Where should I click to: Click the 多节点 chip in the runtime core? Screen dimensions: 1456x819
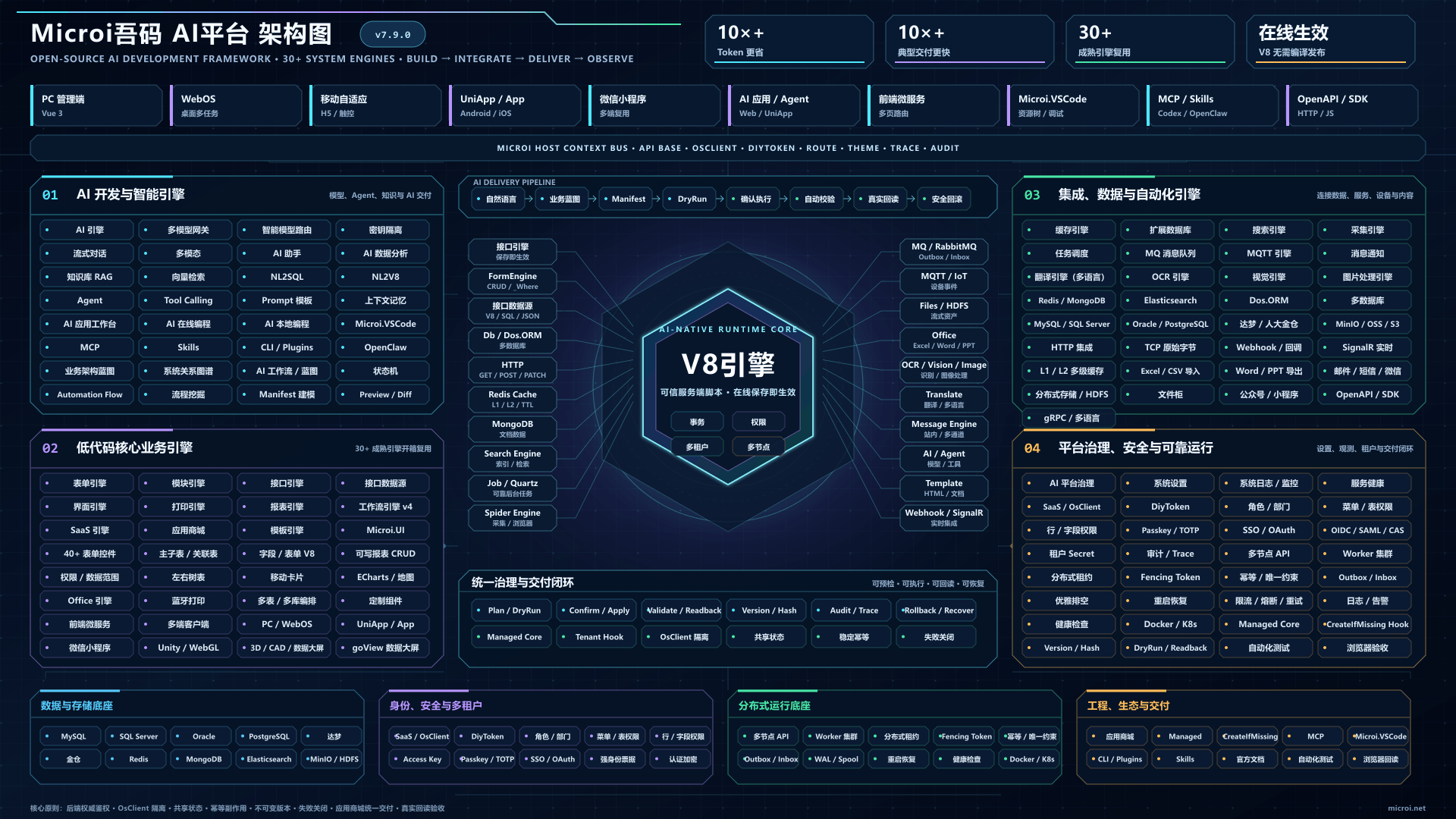pyautogui.click(x=758, y=447)
